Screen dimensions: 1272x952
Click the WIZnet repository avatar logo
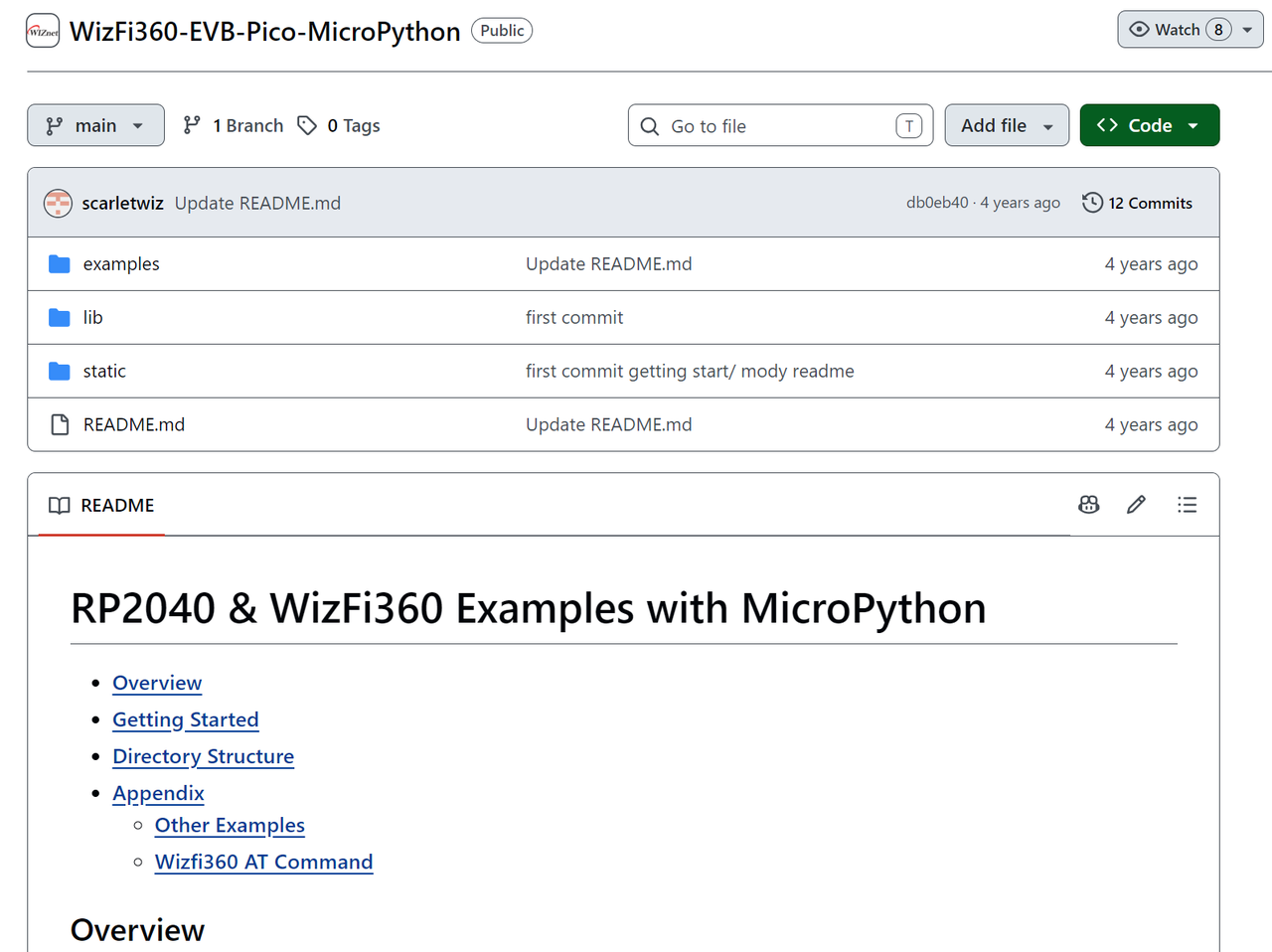[43, 31]
